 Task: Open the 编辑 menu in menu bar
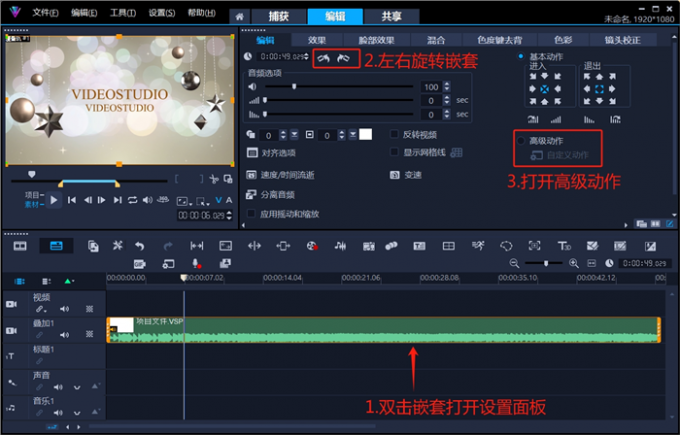(84, 13)
